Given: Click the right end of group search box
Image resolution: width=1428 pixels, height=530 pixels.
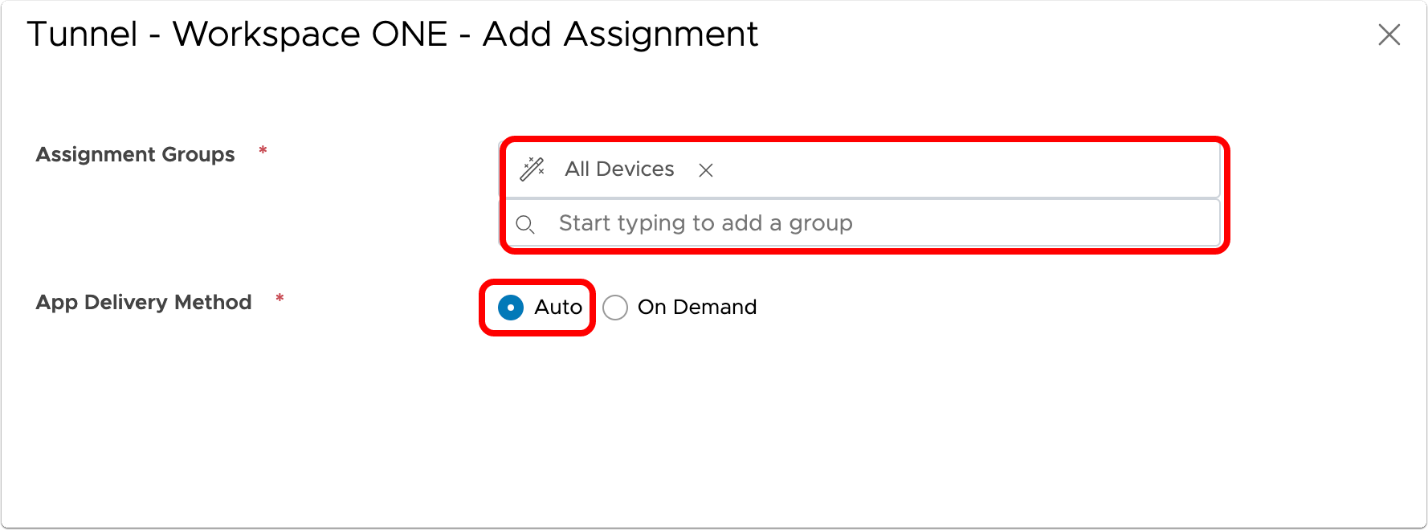Looking at the screenshot, I should coord(1190,223).
